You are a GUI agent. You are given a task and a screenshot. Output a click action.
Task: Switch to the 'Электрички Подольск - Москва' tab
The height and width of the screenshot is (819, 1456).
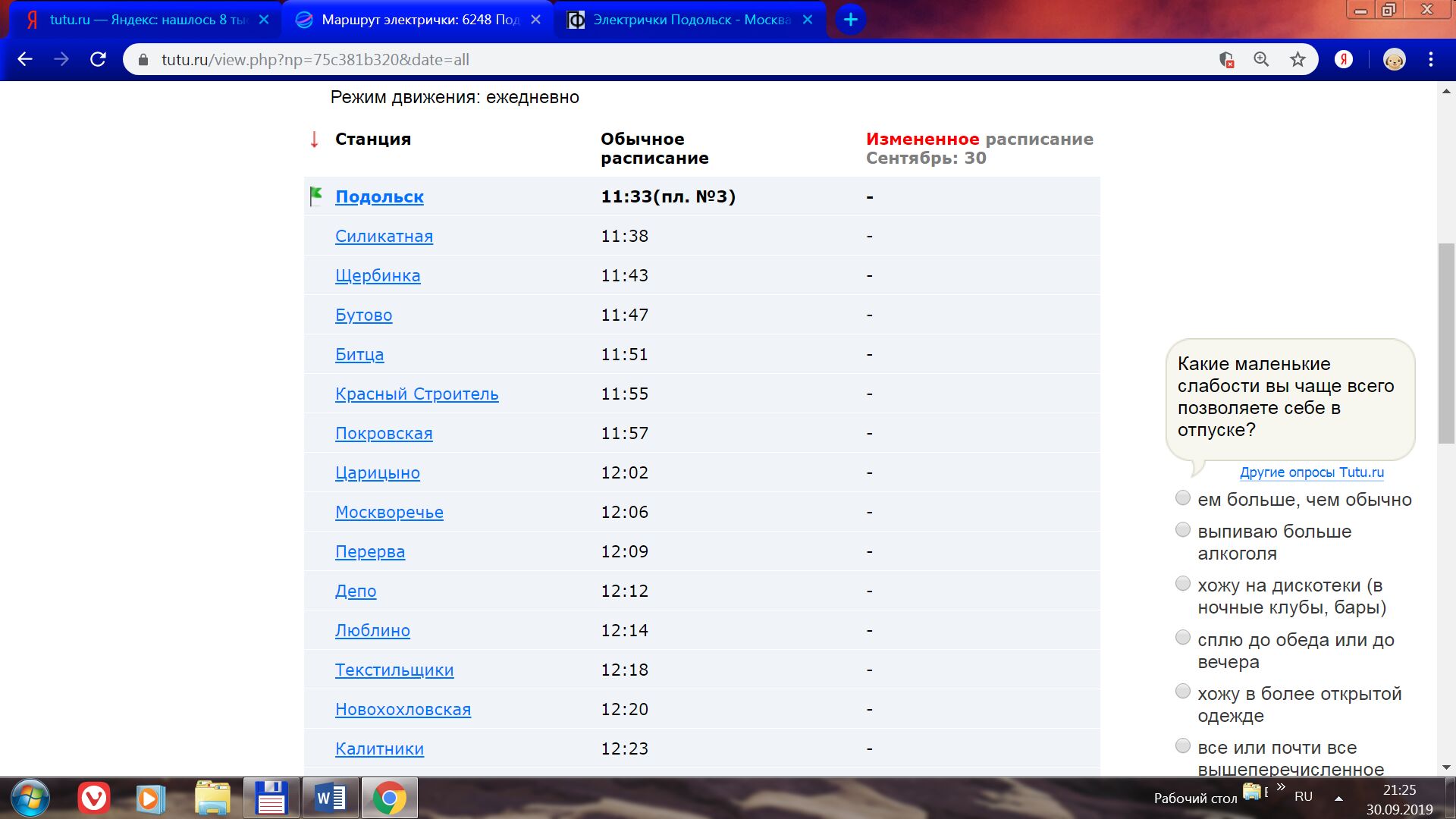(690, 20)
